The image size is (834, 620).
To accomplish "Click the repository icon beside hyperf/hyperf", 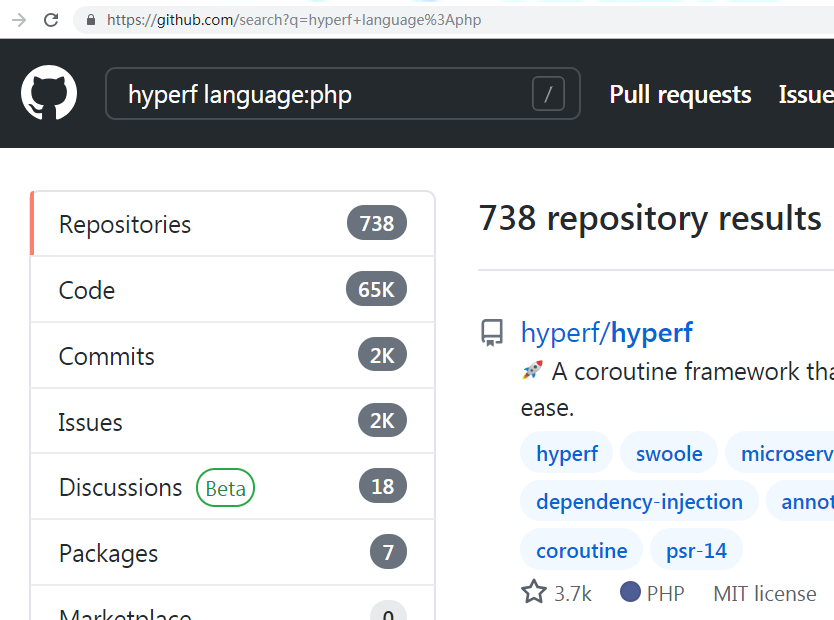I will [492, 333].
